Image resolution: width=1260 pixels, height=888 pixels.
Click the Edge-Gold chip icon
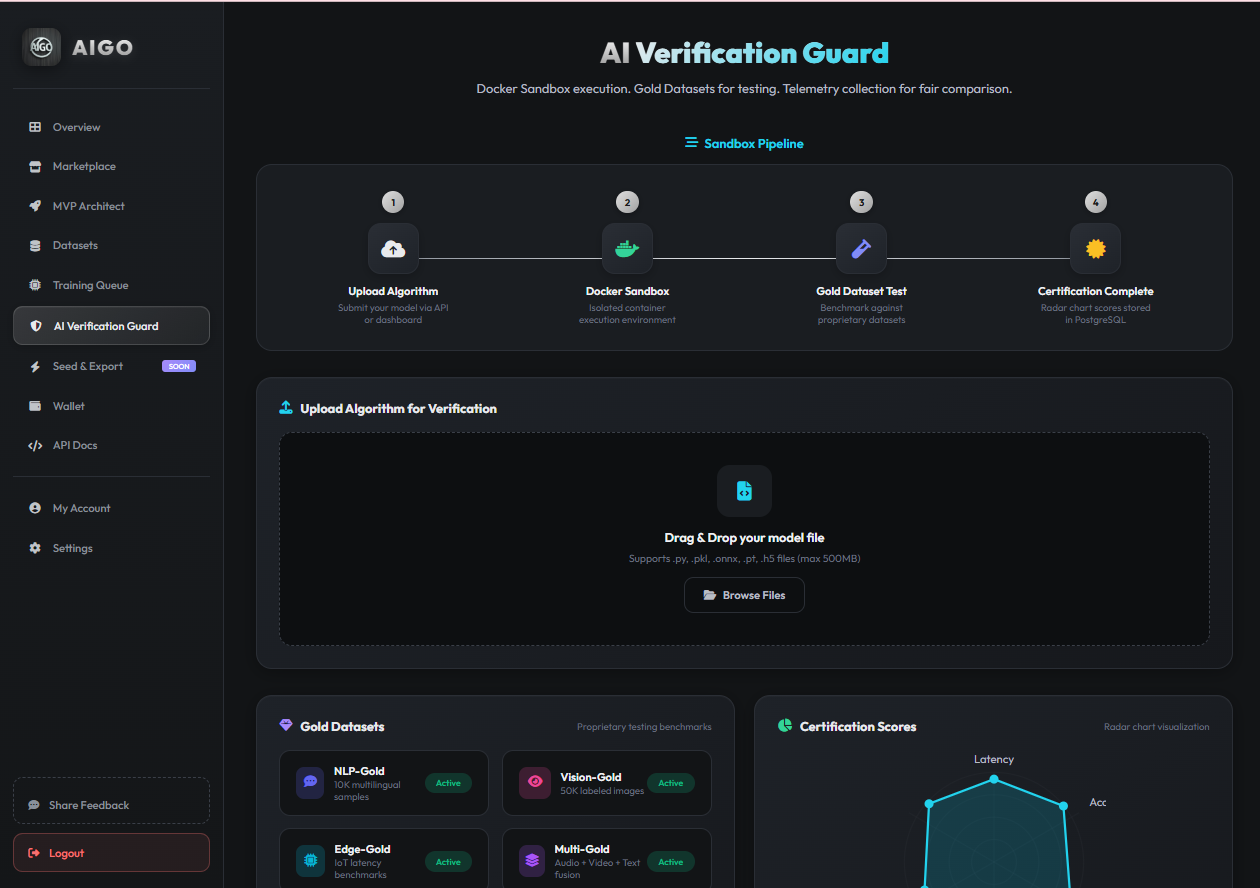(x=310, y=860)
